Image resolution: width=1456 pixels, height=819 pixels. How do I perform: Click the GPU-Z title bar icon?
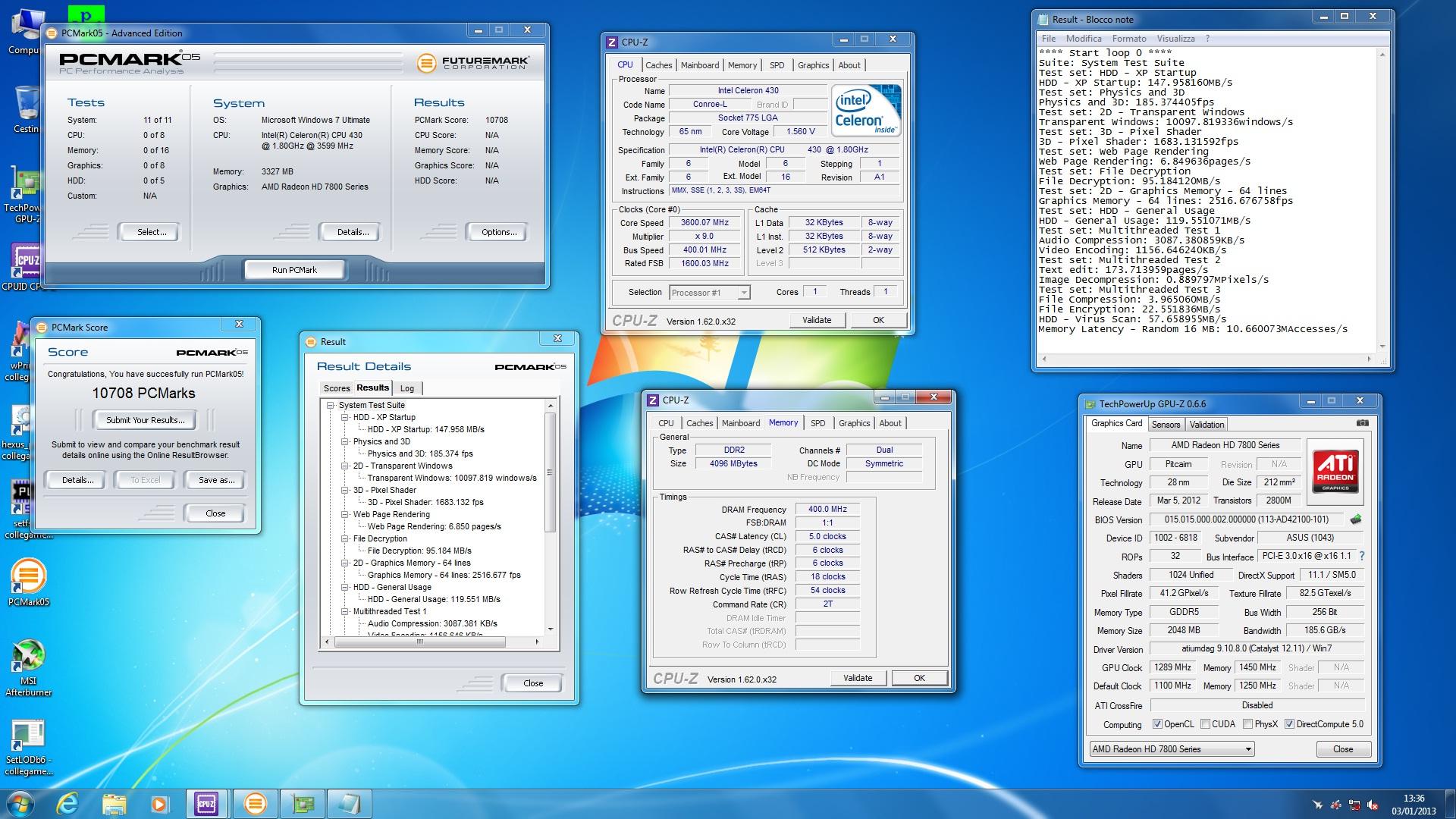1090,404
